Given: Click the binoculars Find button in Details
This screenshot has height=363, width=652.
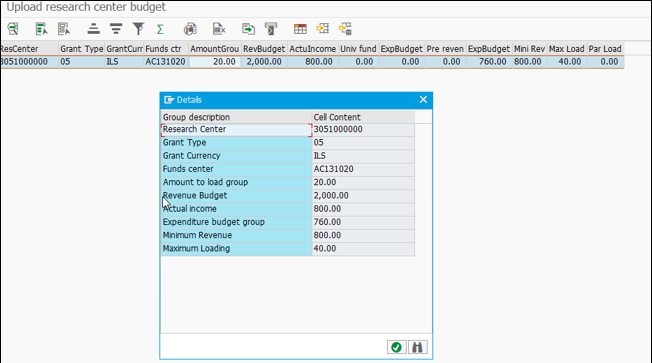Looking at the screenshot, I should click(x=417, y=347).
